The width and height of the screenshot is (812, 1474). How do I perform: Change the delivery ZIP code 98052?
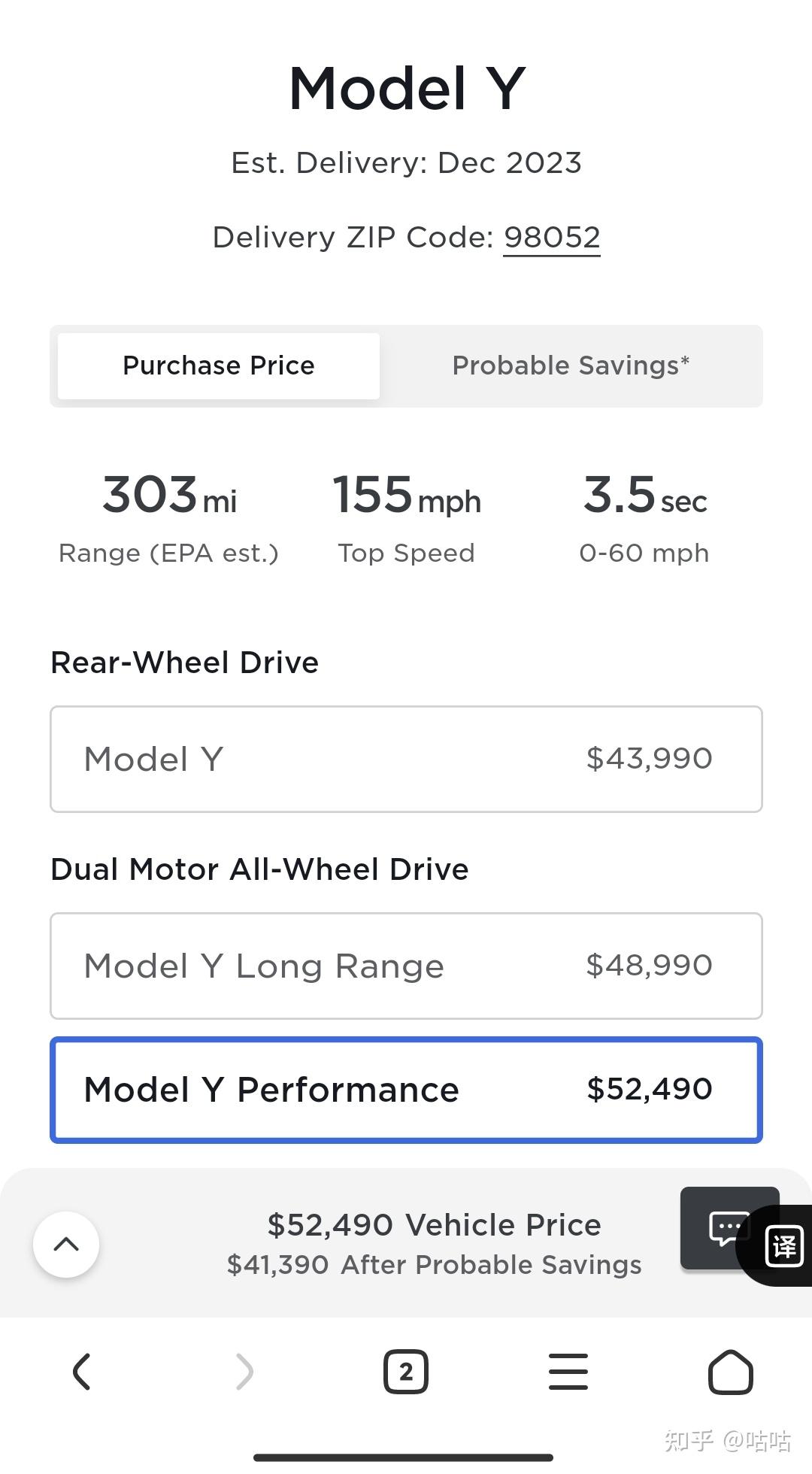pos(551,238)
